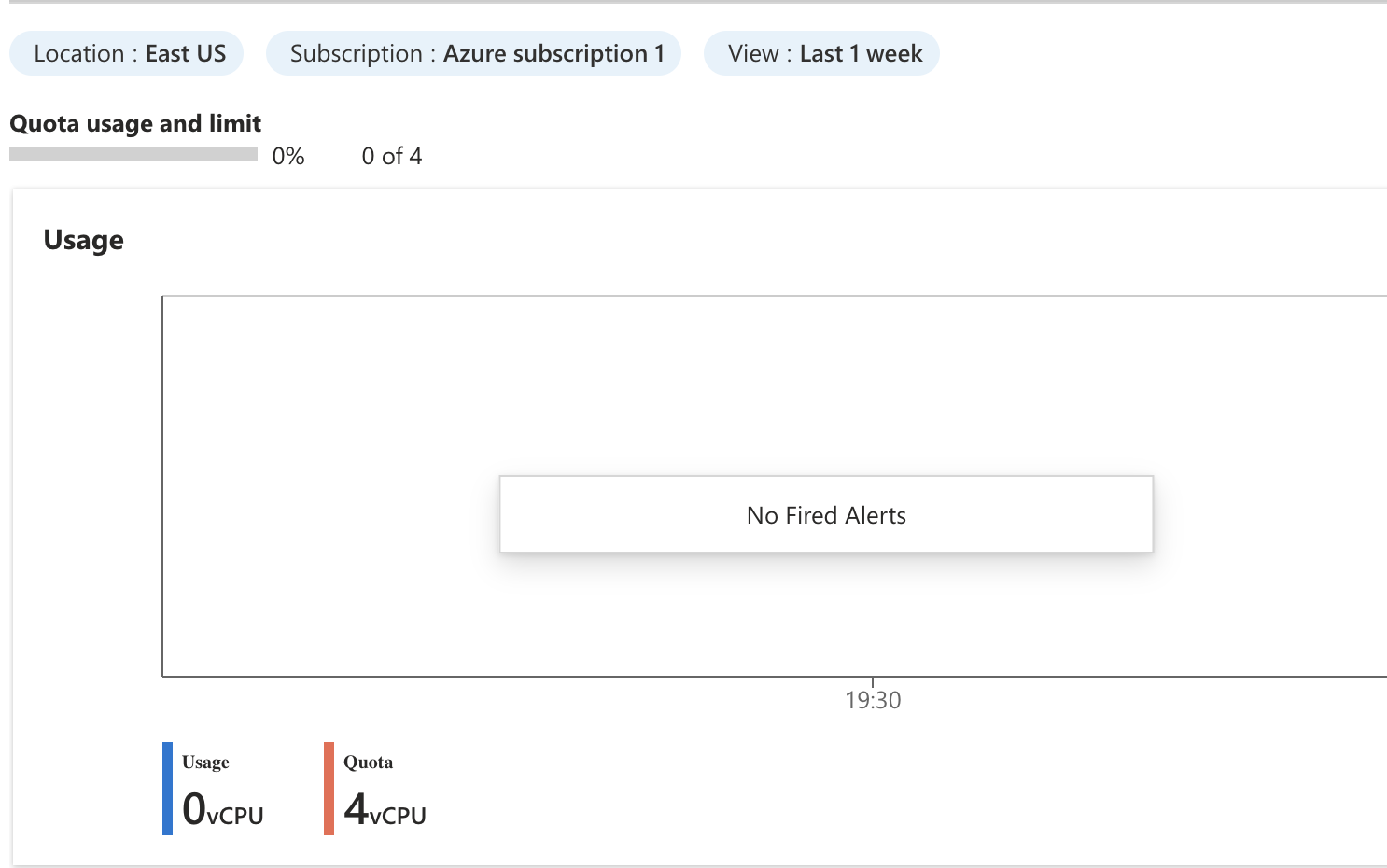Toggle the Quota legend label
Screen dimensions: 1387x868
pos(368,763)
